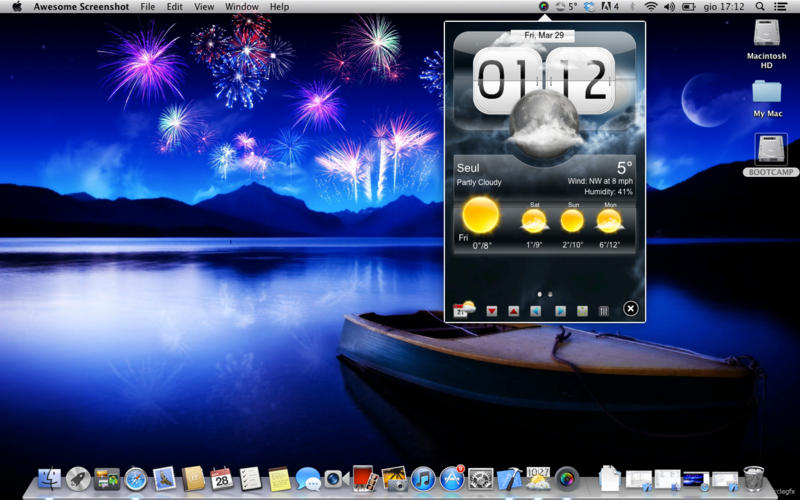800x500 pixels.
Task: Open the Window menu
Action: click(x=241, y=7)
